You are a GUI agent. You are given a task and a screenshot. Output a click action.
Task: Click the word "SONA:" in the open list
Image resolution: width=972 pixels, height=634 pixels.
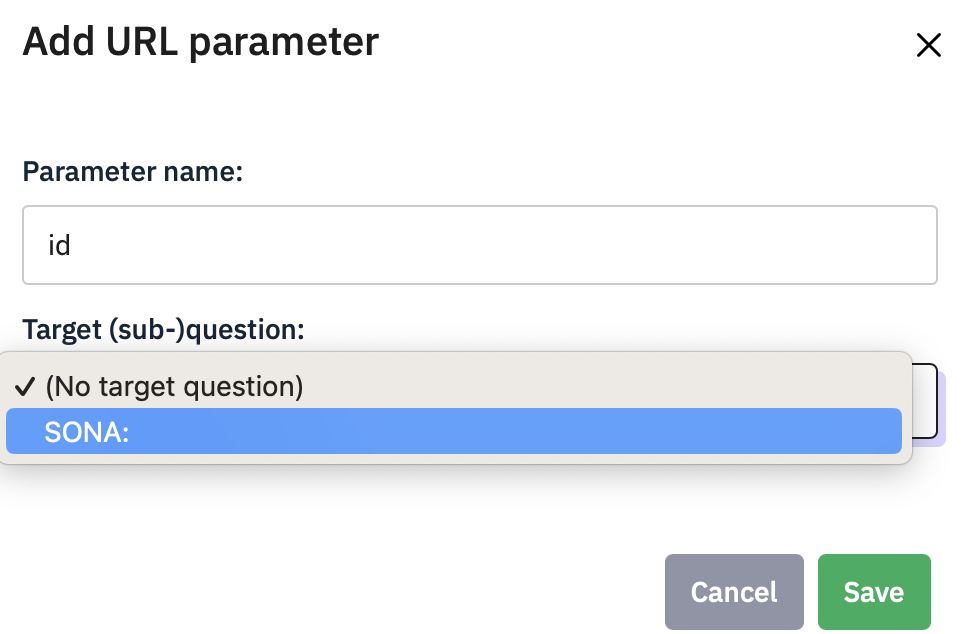[88, 432]
